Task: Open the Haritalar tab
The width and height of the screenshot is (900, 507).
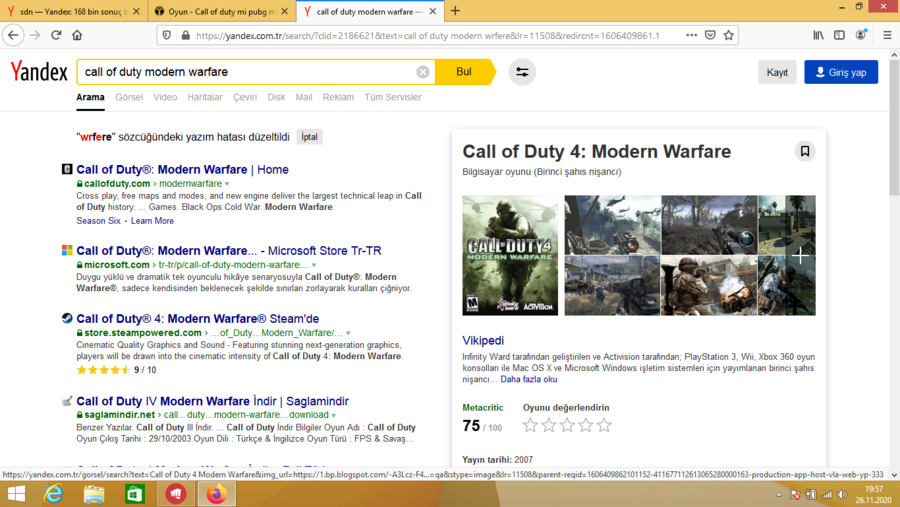Action: tap(205, 97)
